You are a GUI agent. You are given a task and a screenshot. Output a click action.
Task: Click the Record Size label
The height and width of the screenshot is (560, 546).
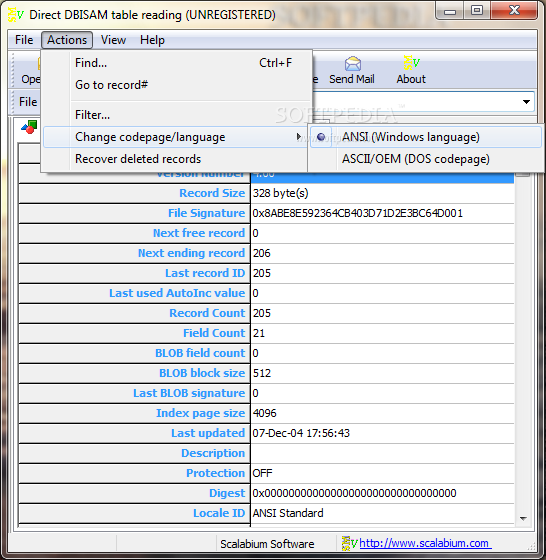tap(212, 193)
